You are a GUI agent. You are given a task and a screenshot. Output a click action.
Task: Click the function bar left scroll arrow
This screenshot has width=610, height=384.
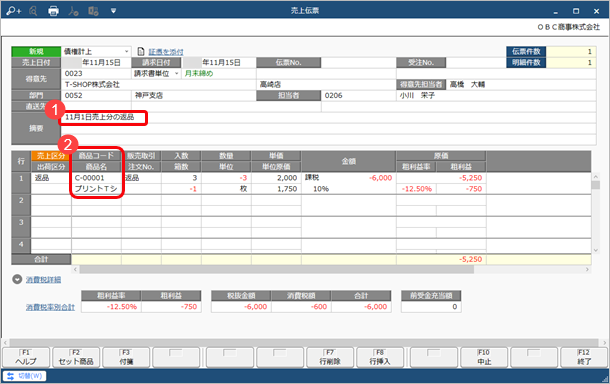pos(5,343)
